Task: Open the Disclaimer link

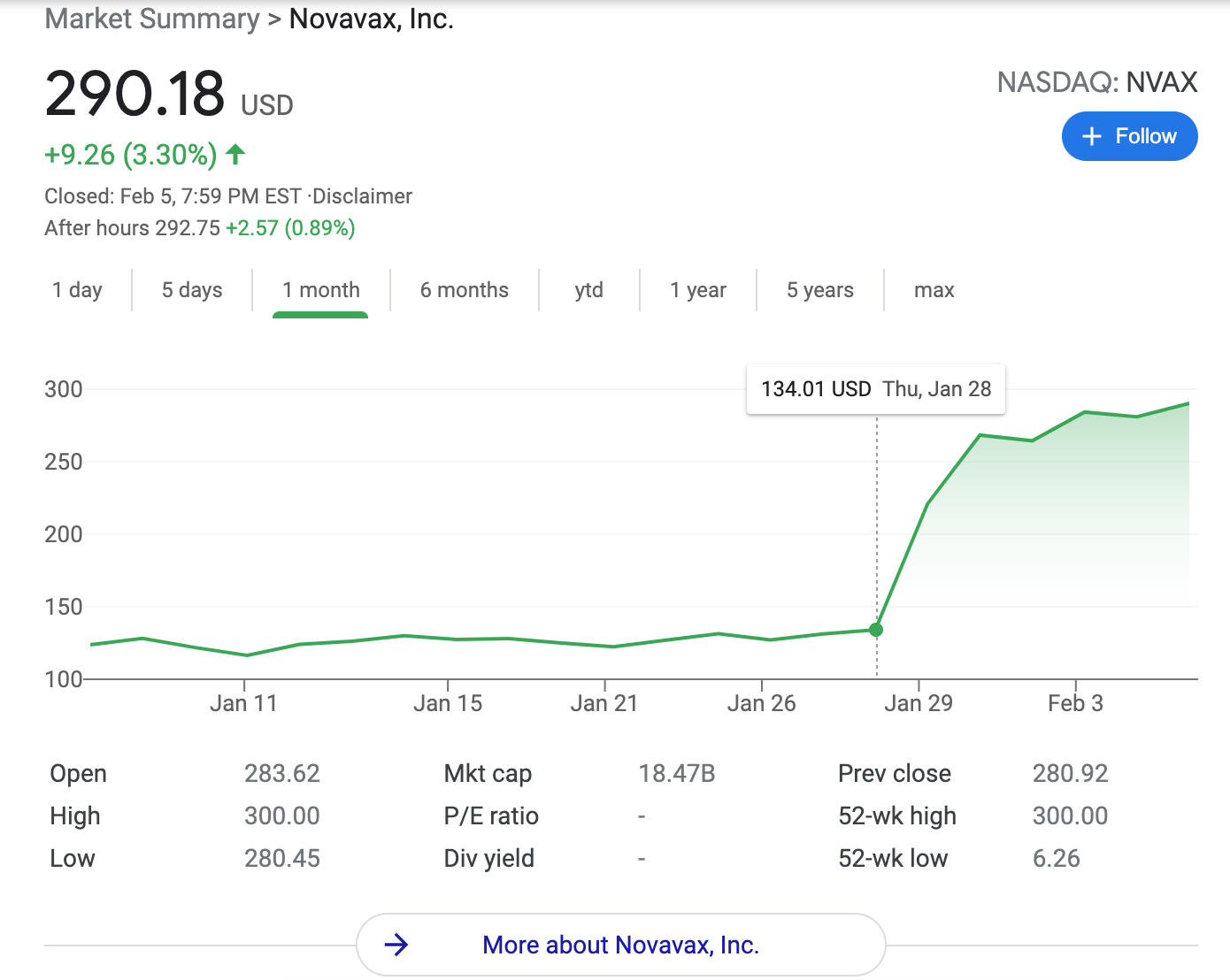Action: click(x=363, y=196)
